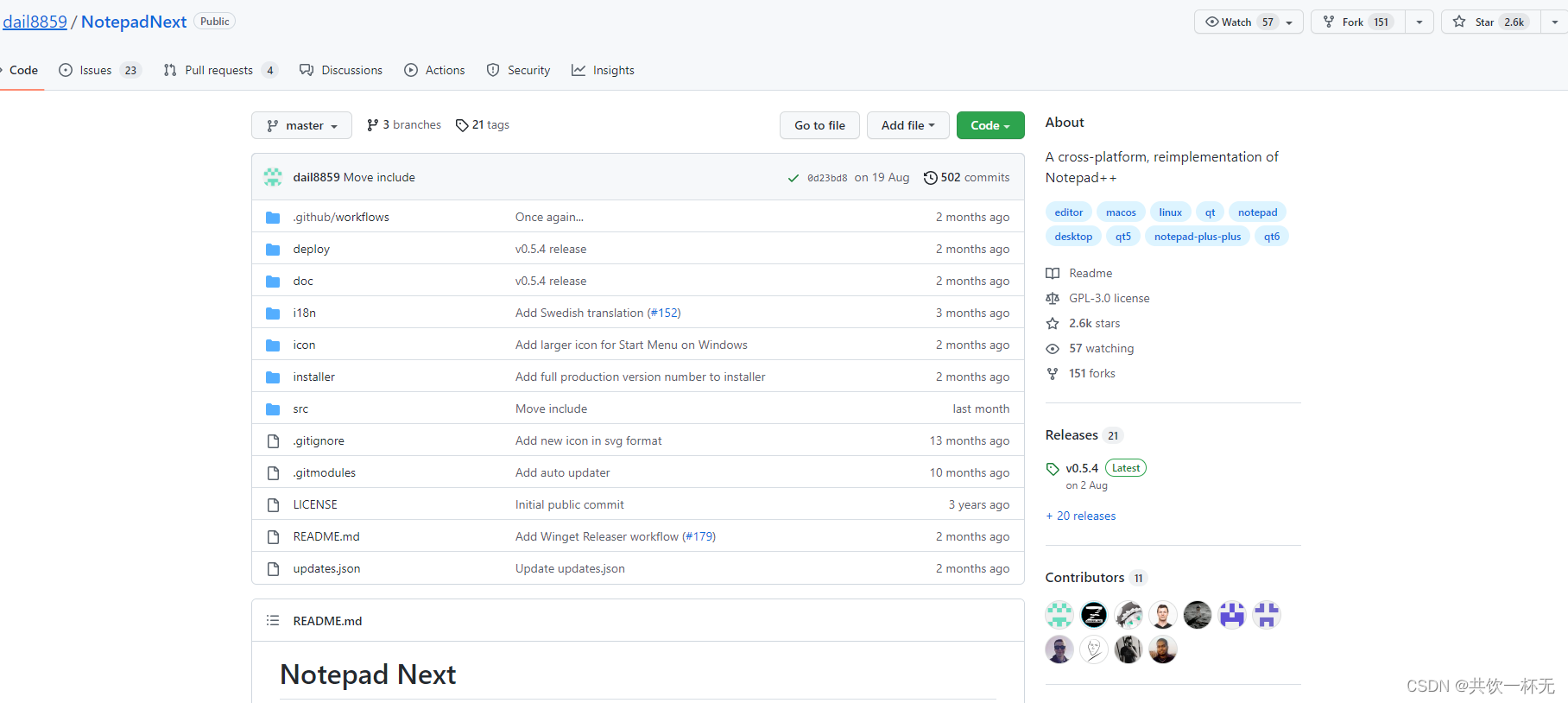Select the notepad-plus-plus topic tag
Screen dimensions: 1568x703
point(1197,237)
